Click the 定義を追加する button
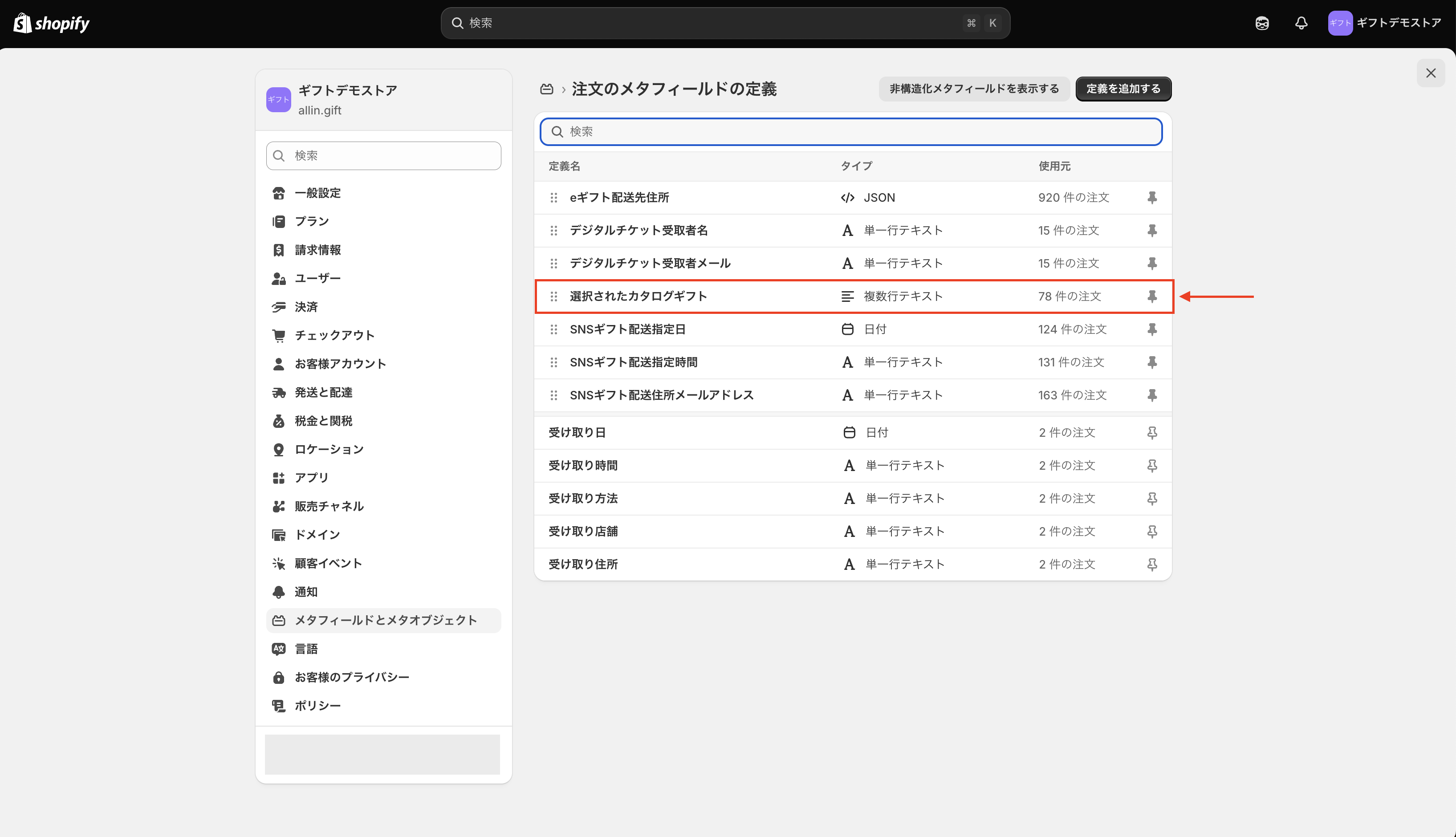The width and height of the screenshot is (1456, 837). [1123, 89]
